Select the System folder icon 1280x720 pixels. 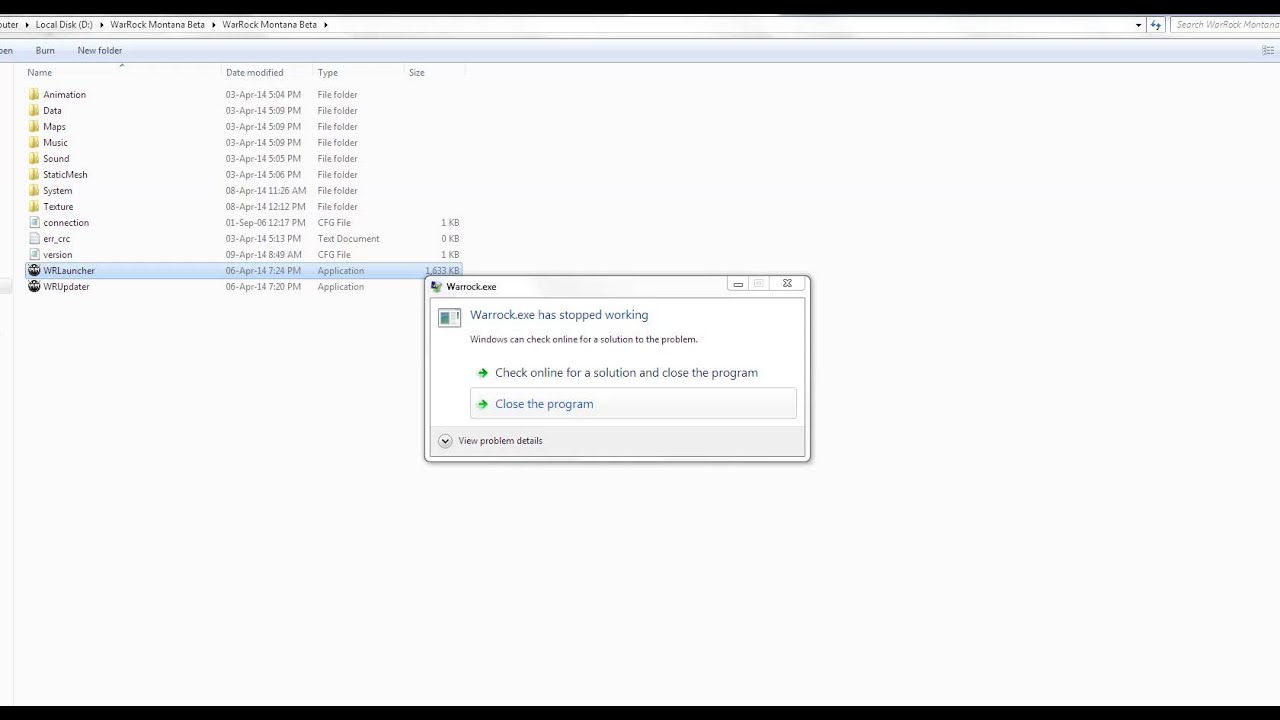click(x=34, y=191)
